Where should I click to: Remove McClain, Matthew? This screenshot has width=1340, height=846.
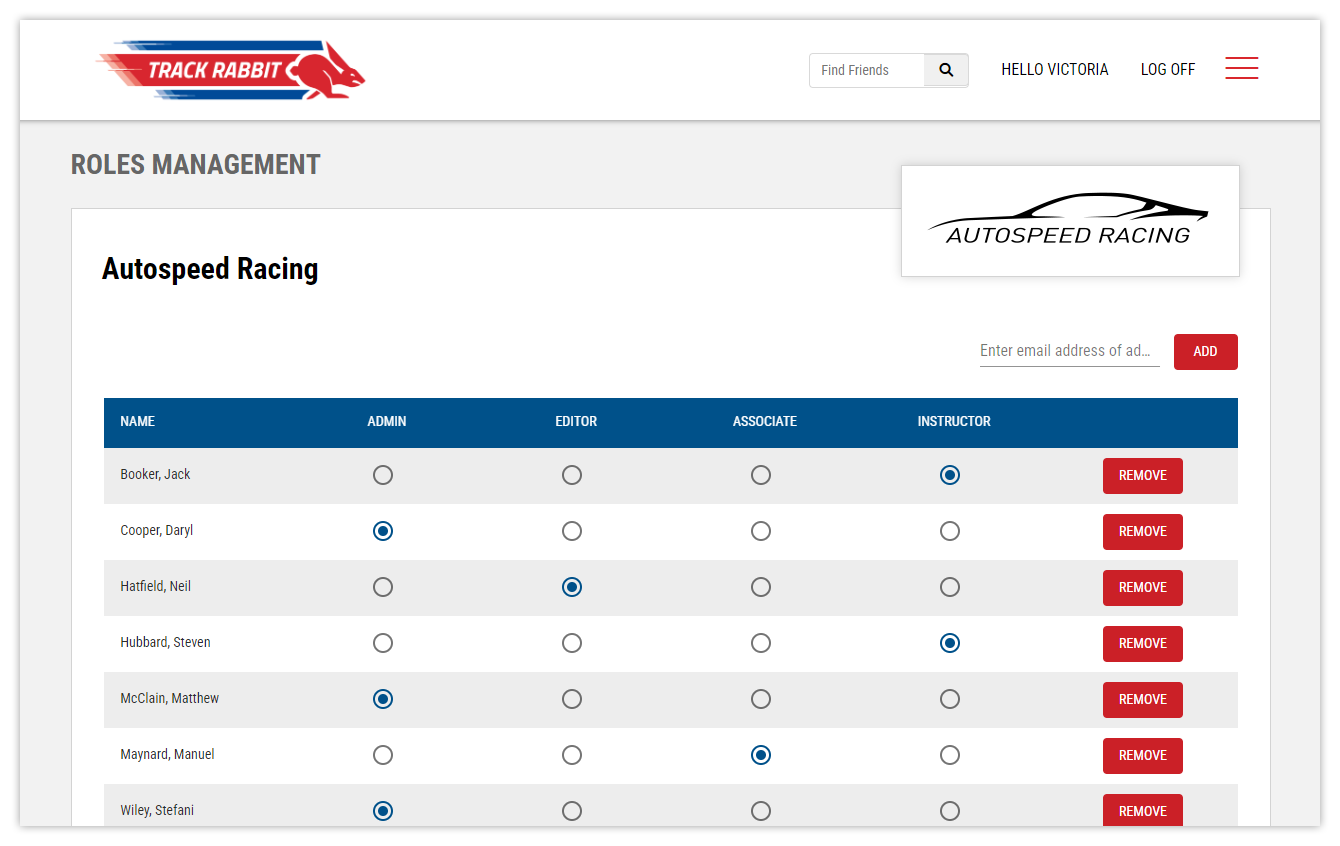(1143, 700)
